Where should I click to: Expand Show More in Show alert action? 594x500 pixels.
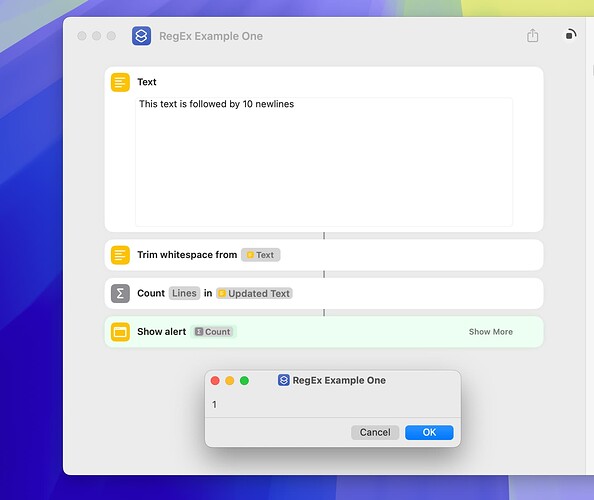(x=491, y=332)
